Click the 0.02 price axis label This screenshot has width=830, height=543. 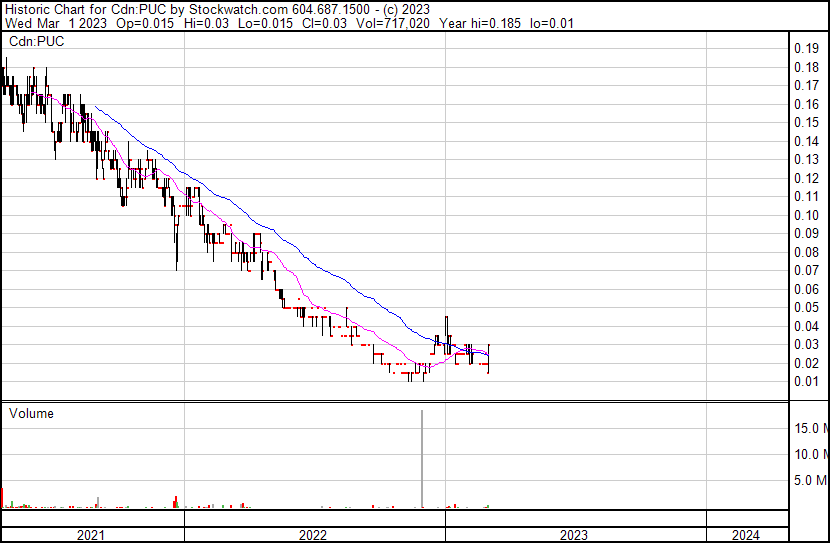806,364
